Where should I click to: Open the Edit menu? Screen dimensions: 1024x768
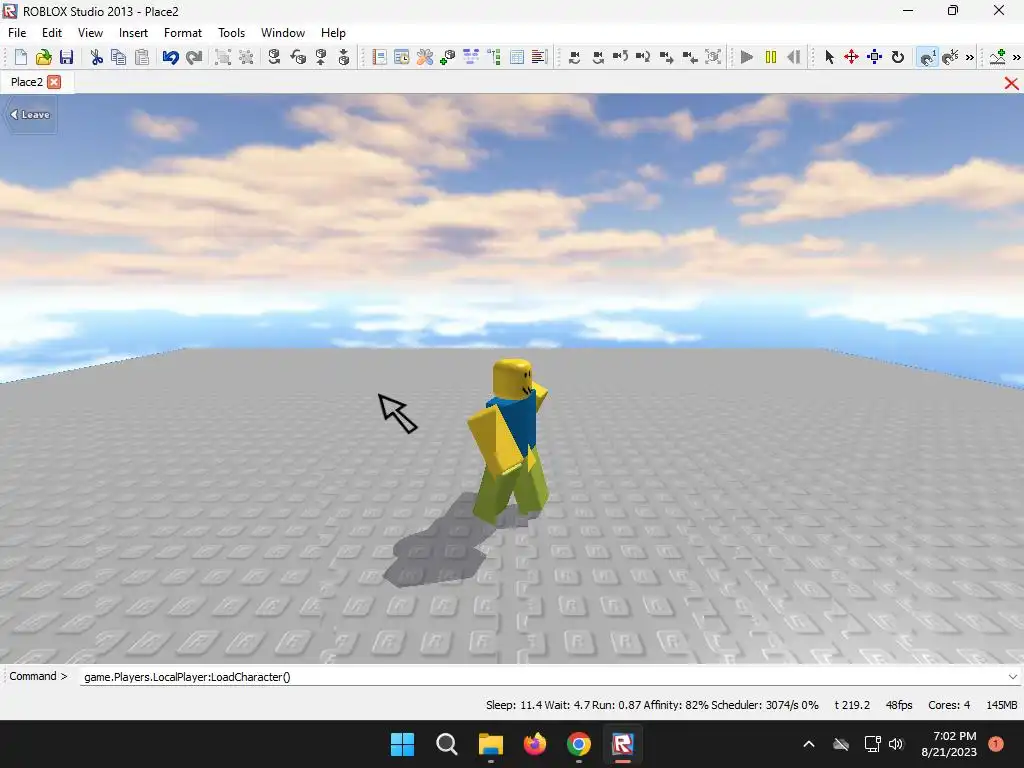point(52,33)
